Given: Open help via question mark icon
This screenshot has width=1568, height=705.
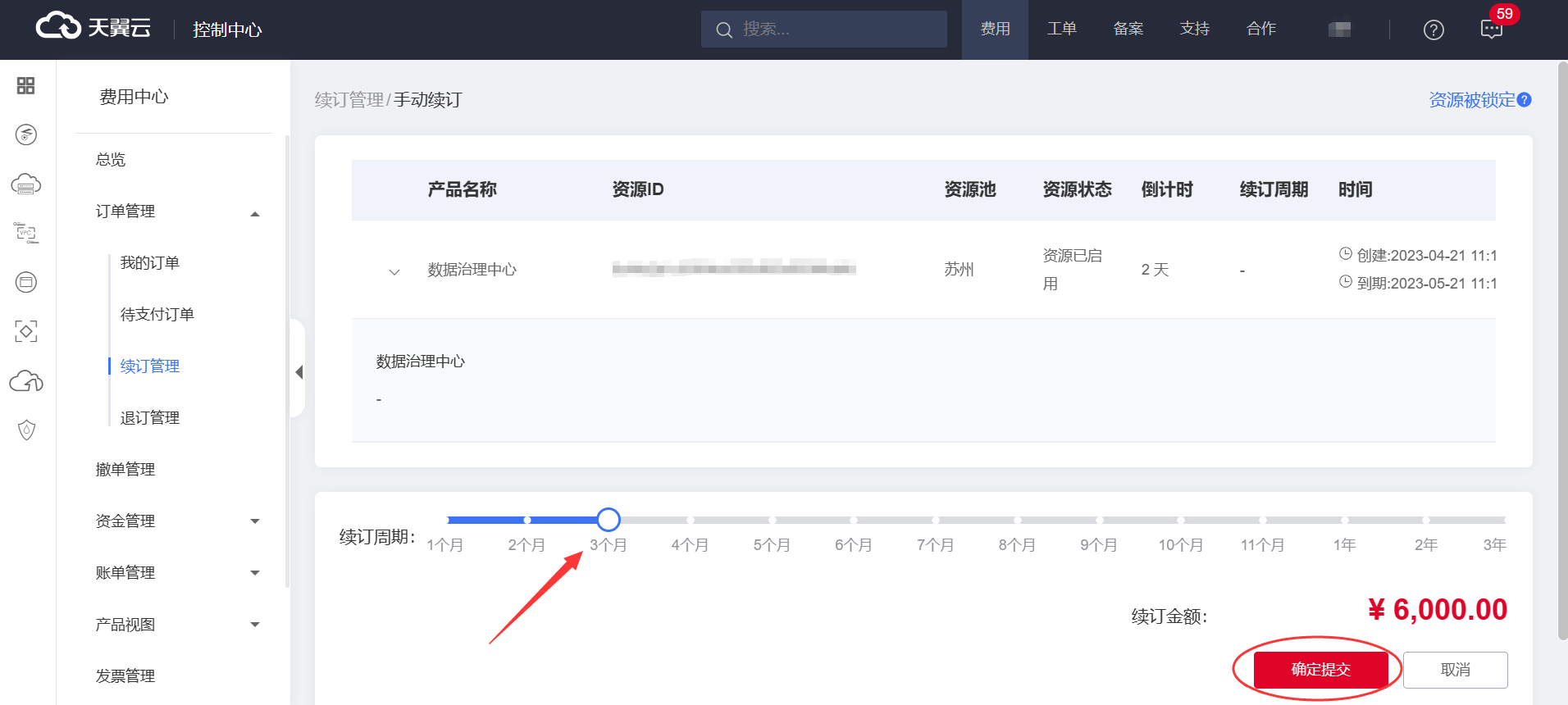Looking at the screenshot, I should [x=1434, y=30].
